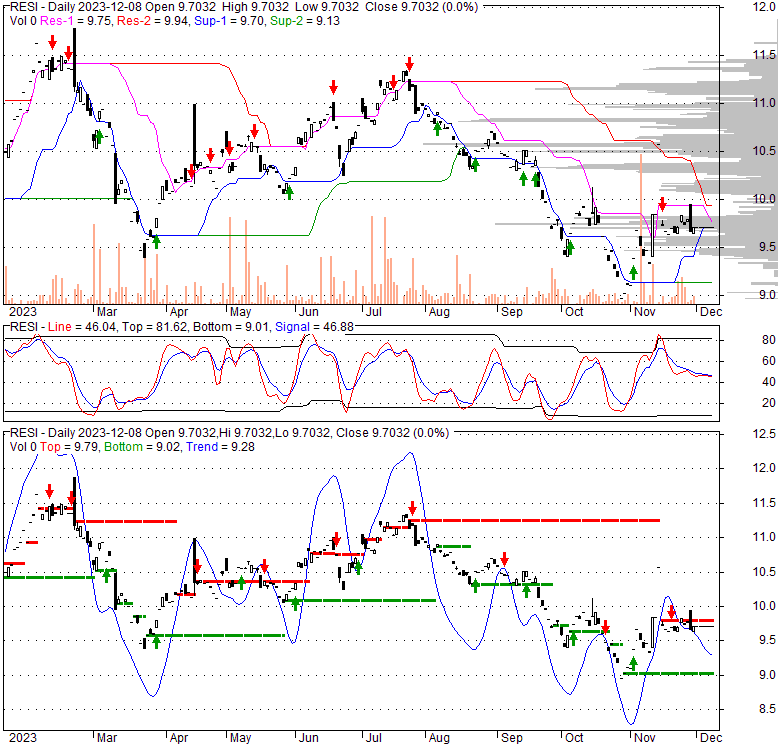The image size is (780, 745).
Task: Click the 10.0 axis label of lower trend chart
Action: (764, 606)
